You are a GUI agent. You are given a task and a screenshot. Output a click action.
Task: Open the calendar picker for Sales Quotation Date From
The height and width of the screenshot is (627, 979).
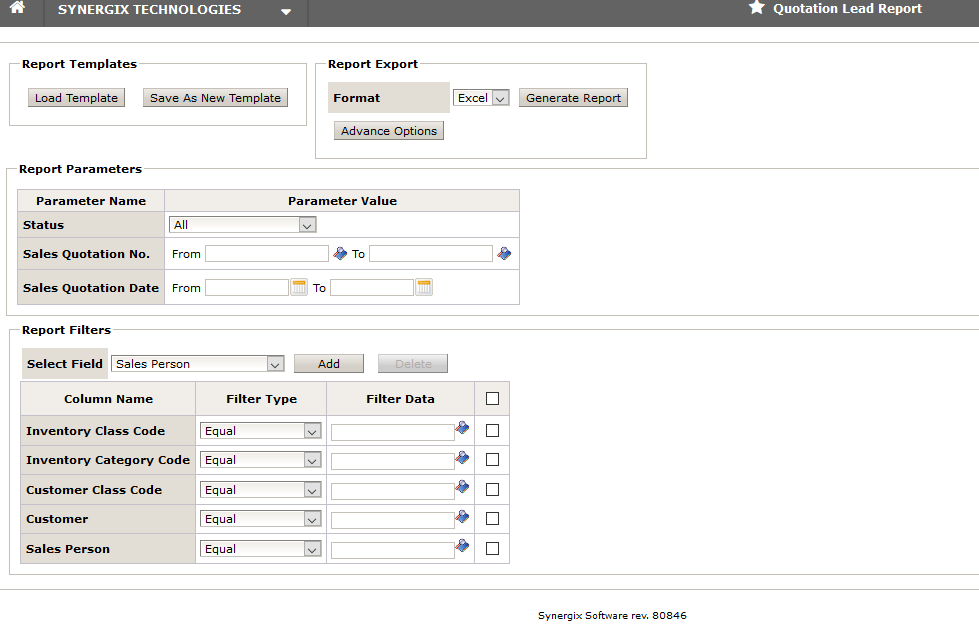pyautogui.click(x=298, y=287)
